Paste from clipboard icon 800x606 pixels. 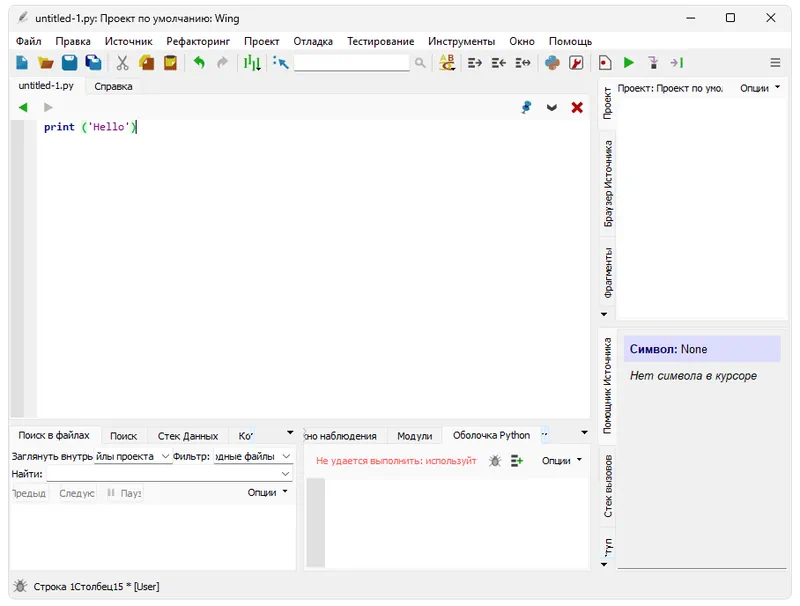(x=170, y=63)
